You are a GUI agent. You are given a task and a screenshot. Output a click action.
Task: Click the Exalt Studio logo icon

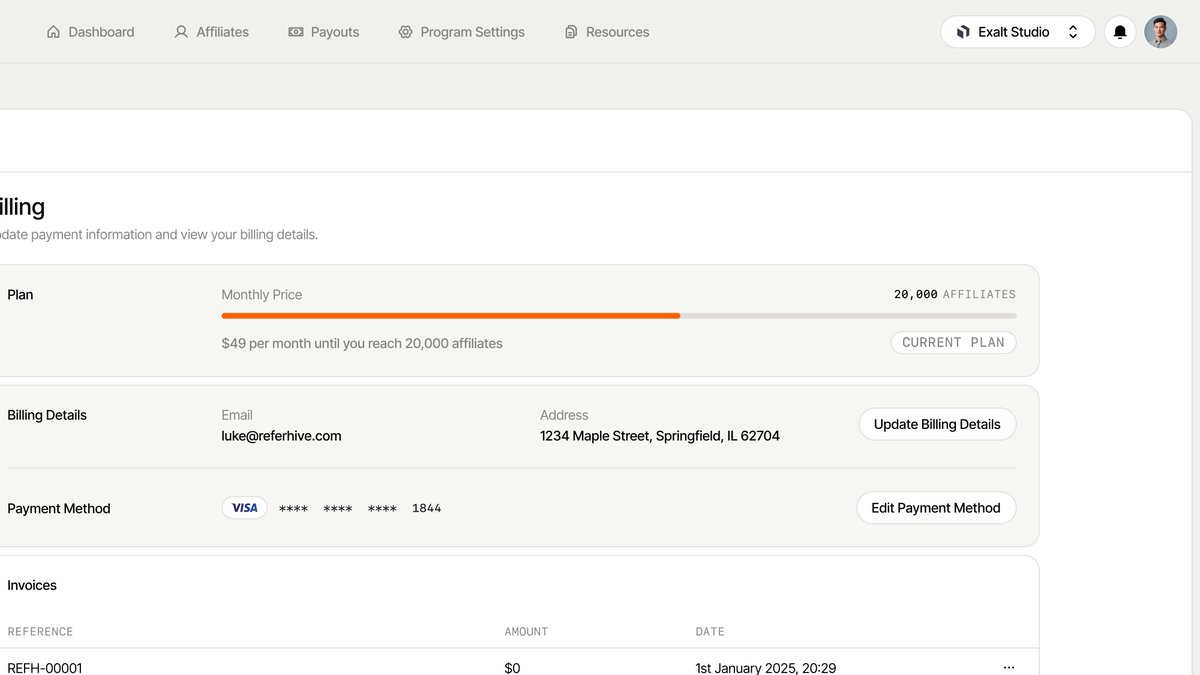[963, 32]
